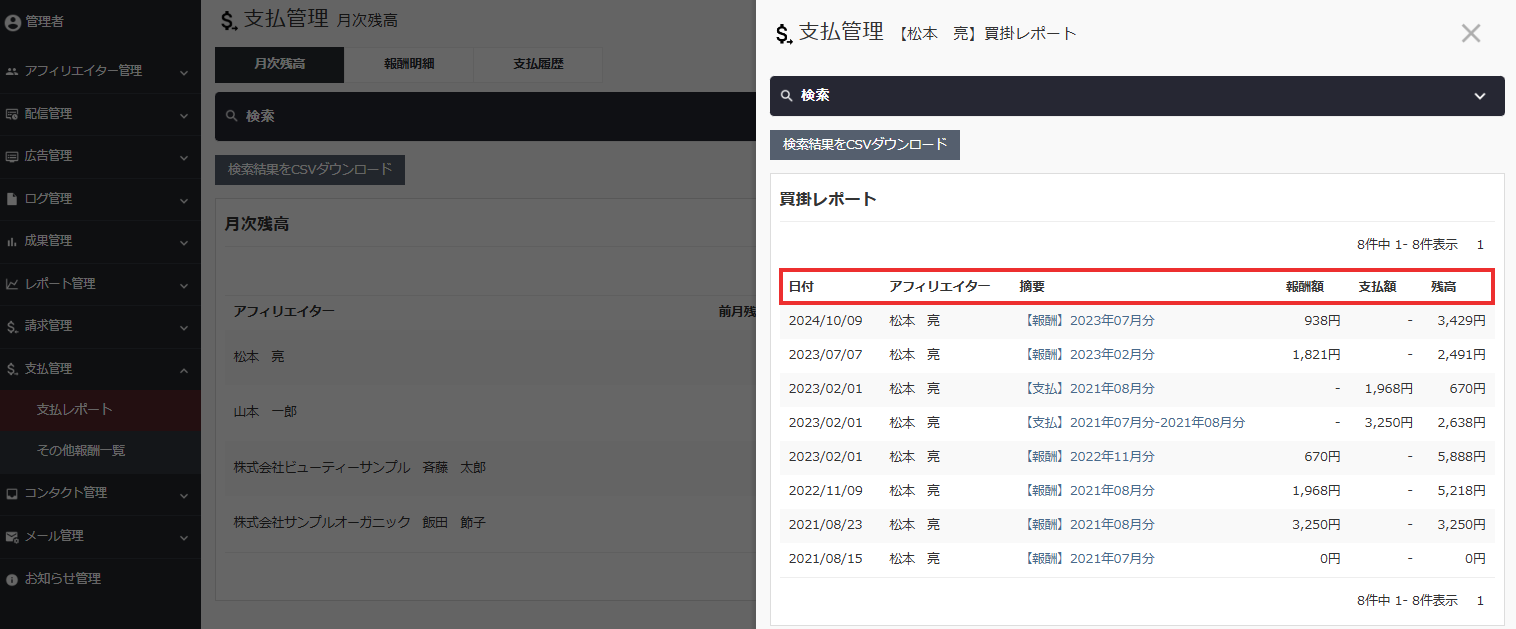Collapse the 支払管理 sidebar menu
Screen dimensions: 1516x629
coord(184,370)
